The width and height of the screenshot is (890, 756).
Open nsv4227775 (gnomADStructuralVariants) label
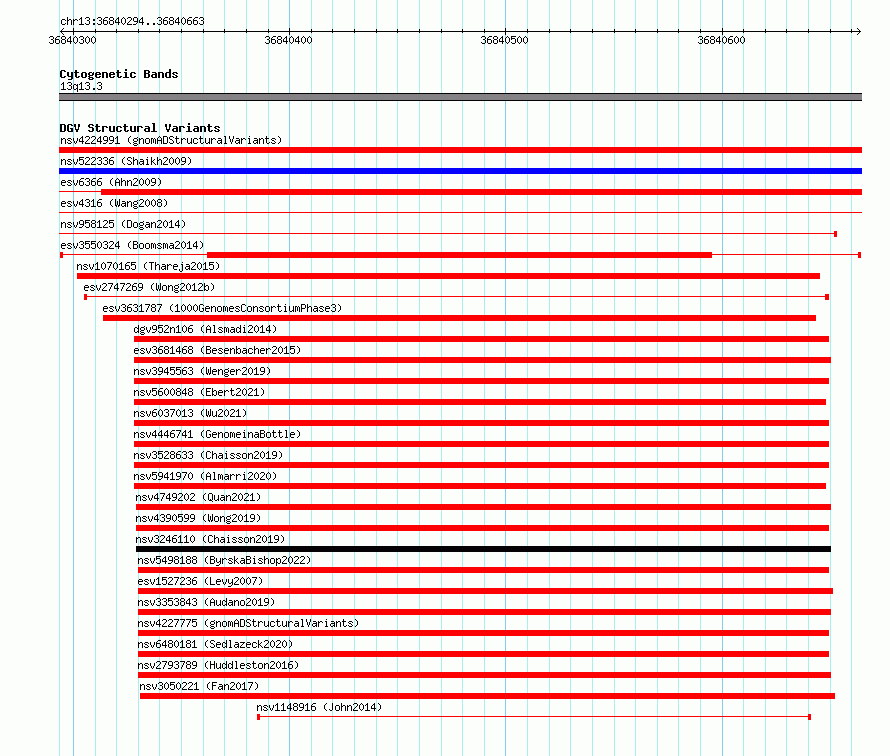coord(248,623)
